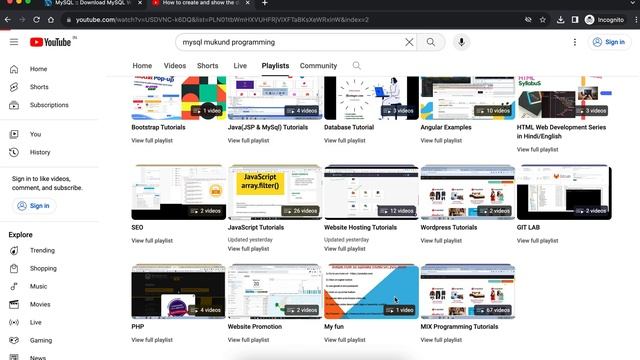Go forward using the browser forward arrow
This screenshot has width=640, height=360.
22,20
